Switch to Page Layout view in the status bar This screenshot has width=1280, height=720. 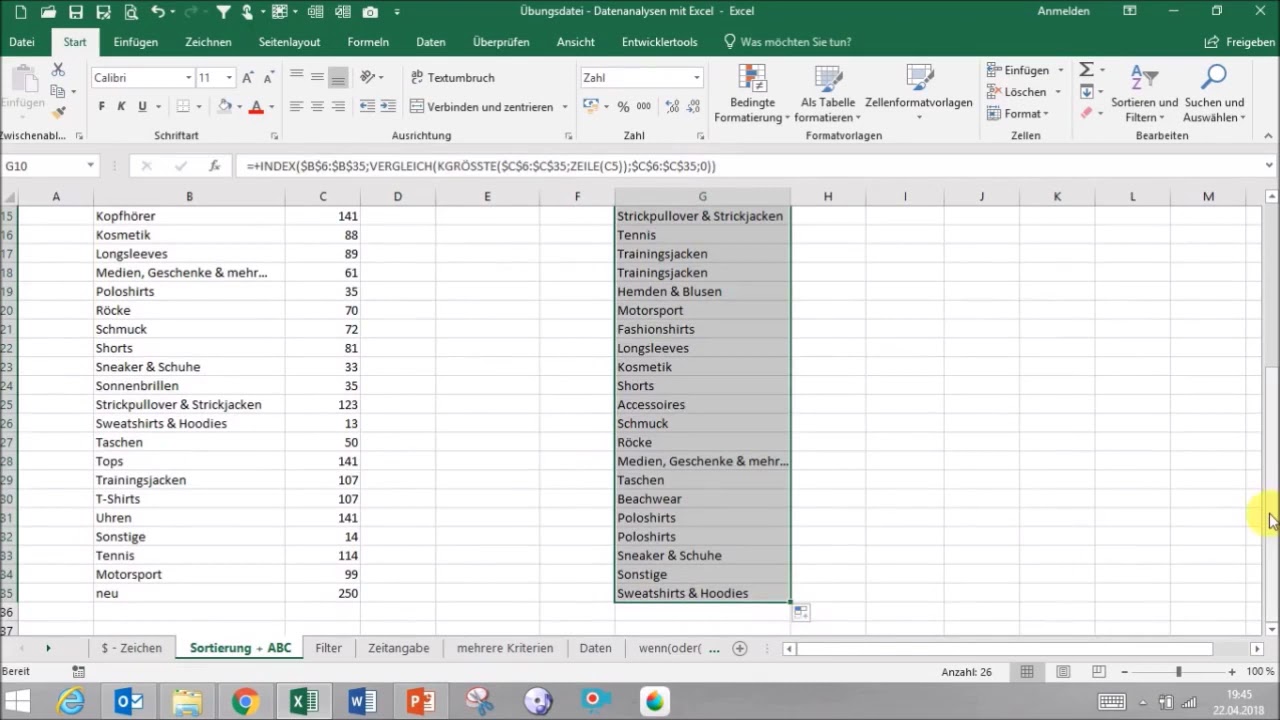(x=1063, y=672)
